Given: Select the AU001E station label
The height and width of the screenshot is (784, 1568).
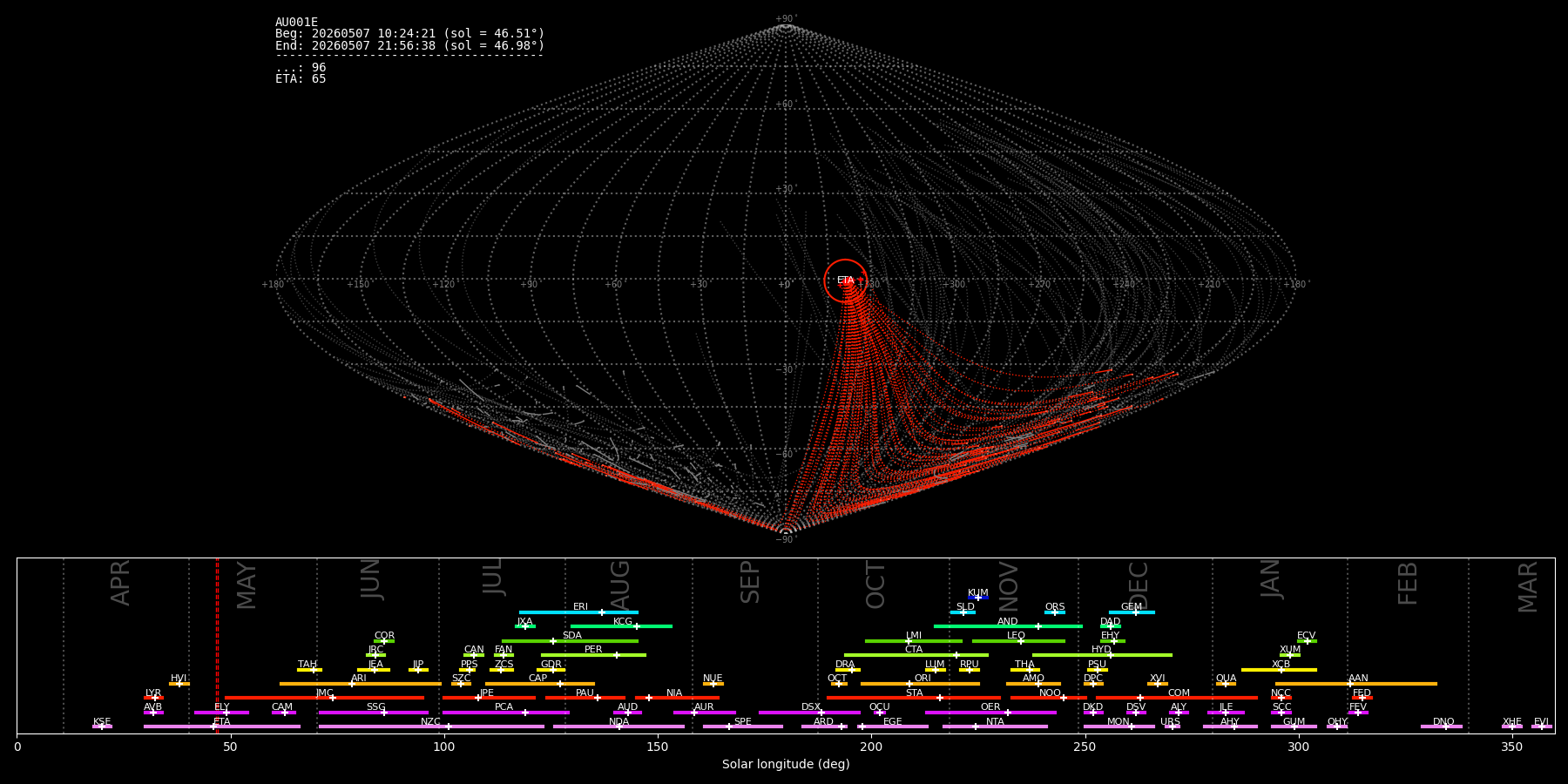Looking at the screenshot, I should 296,23.
